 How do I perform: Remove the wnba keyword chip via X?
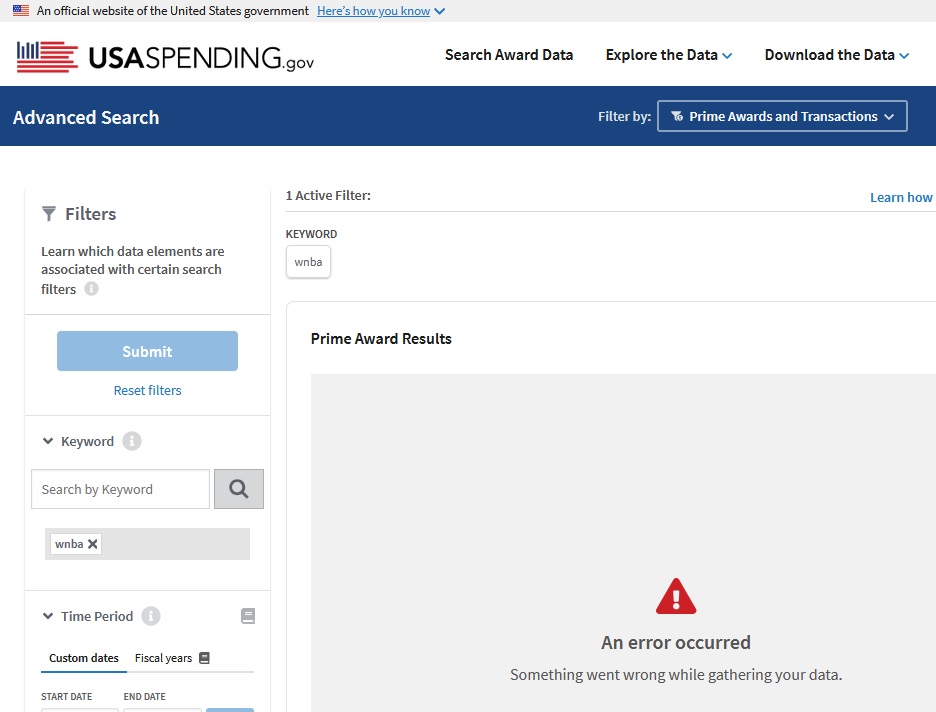pos(93,544)
